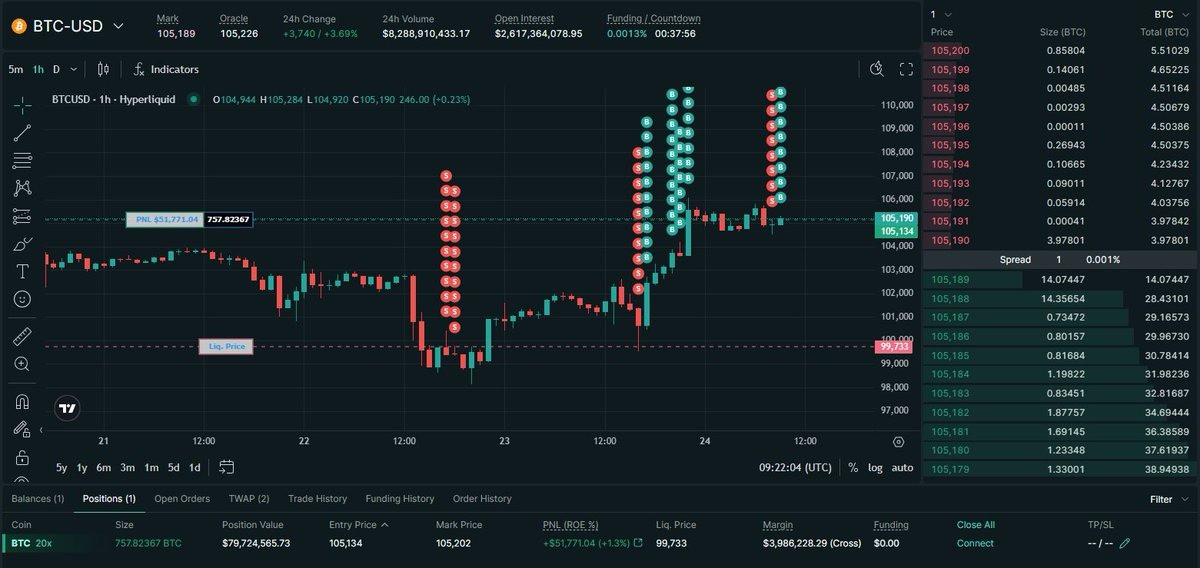1200x568 pixels.
Task: Select the brush drawing tool
Action: click(22, 244)
